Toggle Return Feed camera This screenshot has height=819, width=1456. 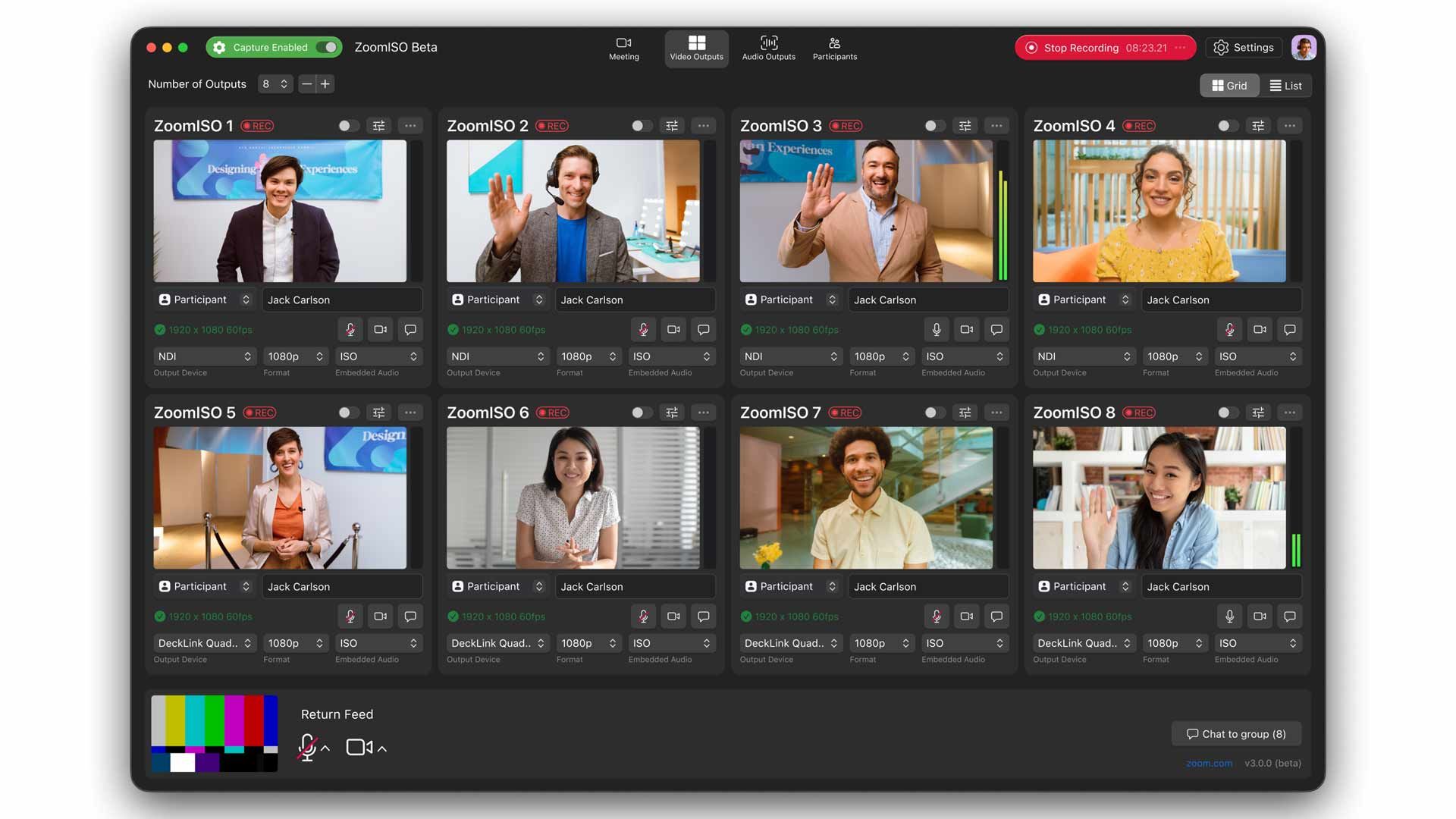pos(359,748)
